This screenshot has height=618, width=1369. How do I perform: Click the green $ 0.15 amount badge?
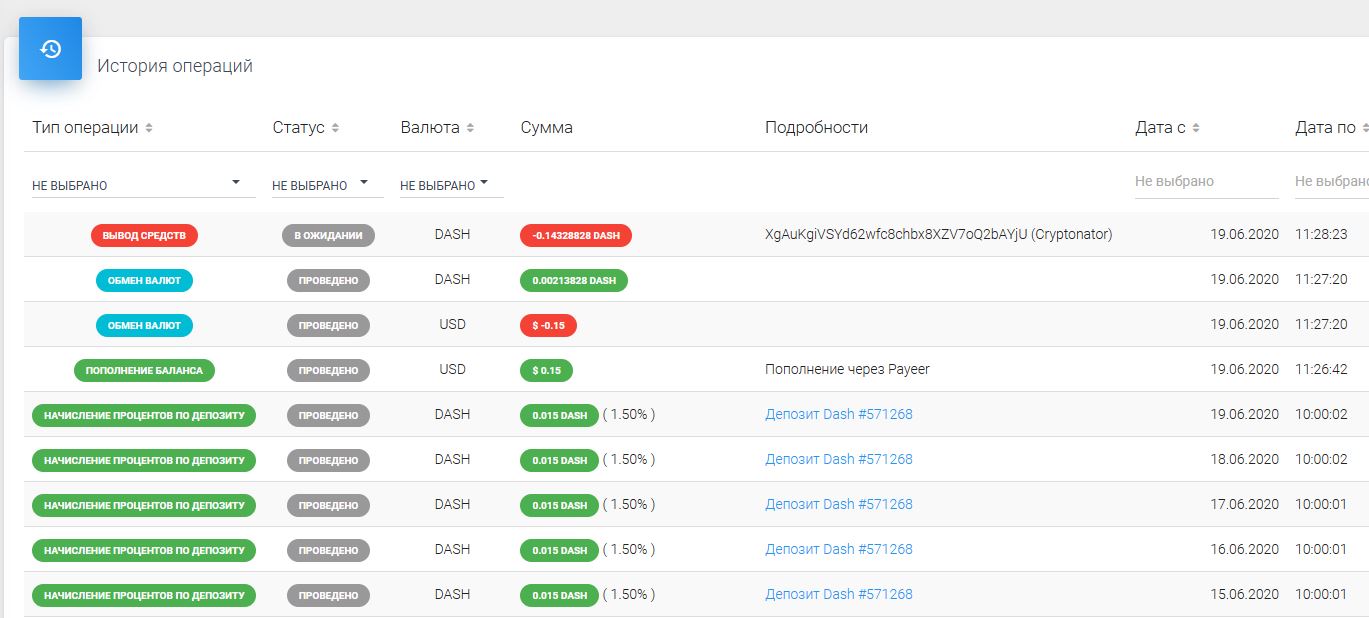click(546, 371)
